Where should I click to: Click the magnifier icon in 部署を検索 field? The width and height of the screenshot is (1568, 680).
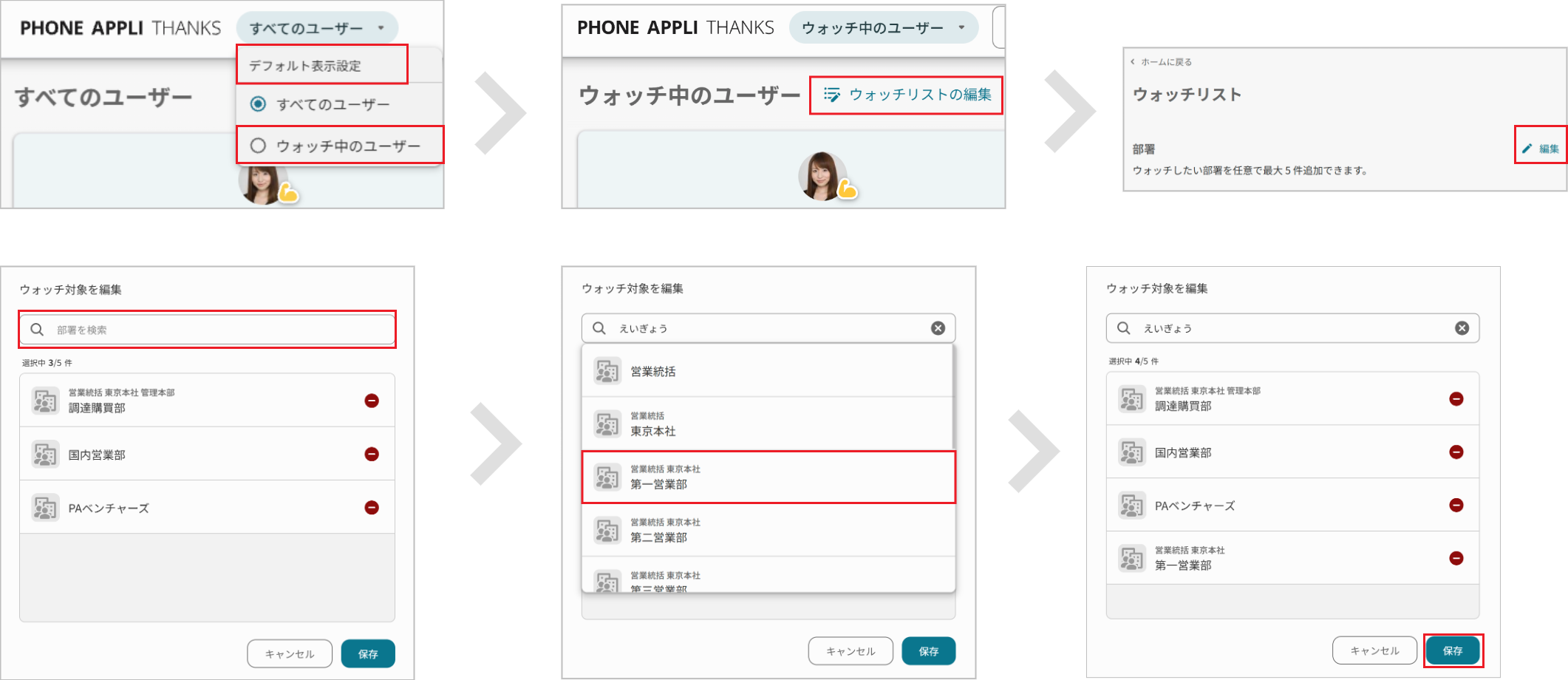pyautogui.click(x=38, y=329)
